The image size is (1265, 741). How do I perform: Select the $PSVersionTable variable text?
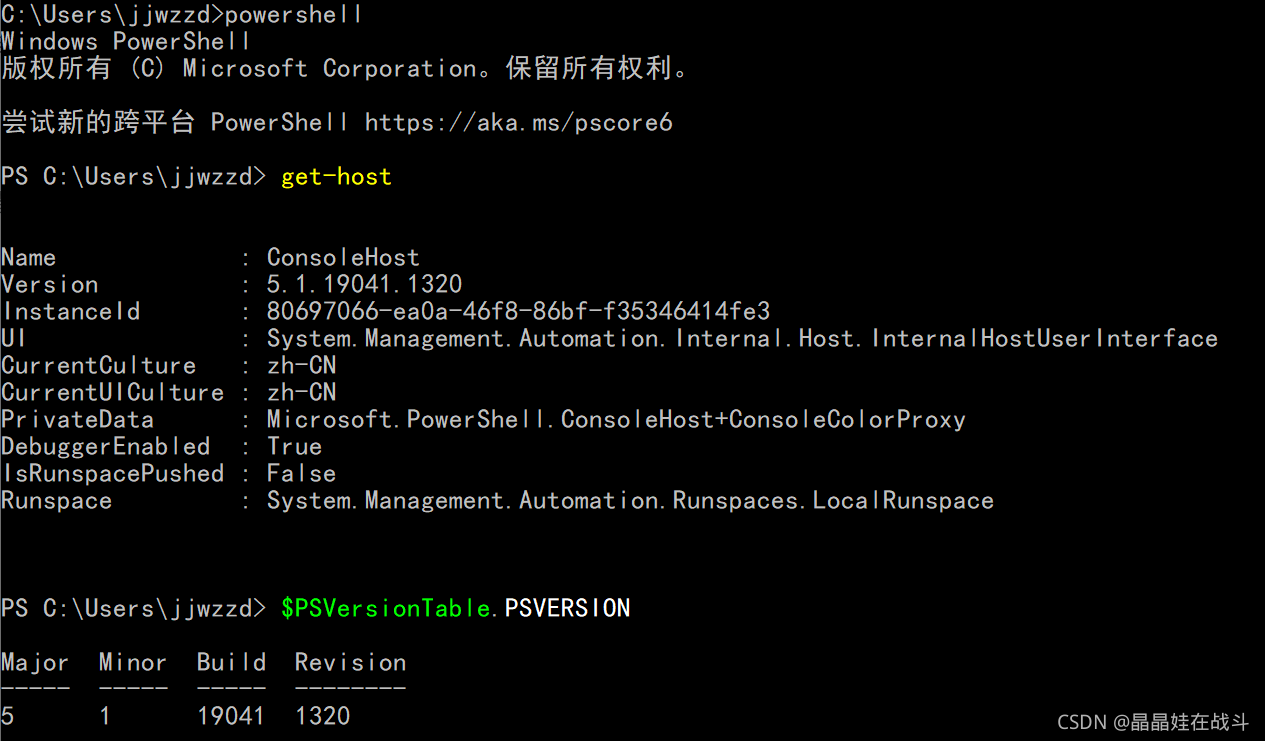385,609
